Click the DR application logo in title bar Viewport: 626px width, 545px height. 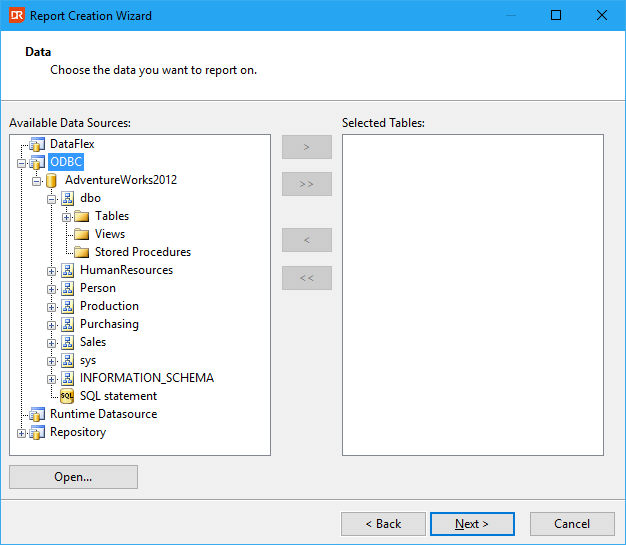(17, 15)
